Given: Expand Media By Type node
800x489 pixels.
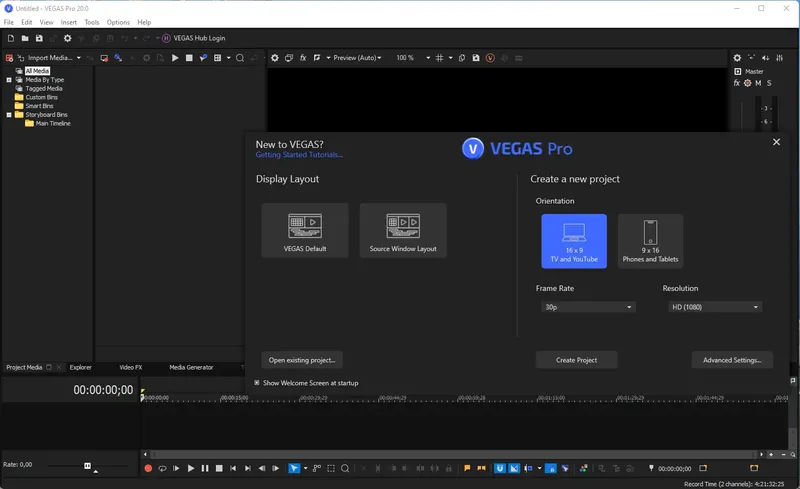Looking at the screenshot, I should click(x=9, y=80).
